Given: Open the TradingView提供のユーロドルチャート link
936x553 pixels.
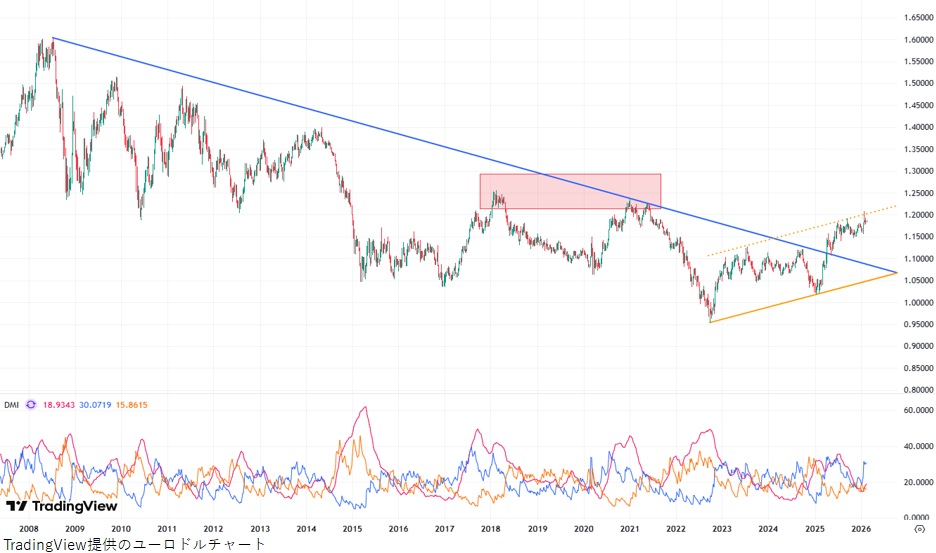Looking at the screenshot, I should point(134,544).
